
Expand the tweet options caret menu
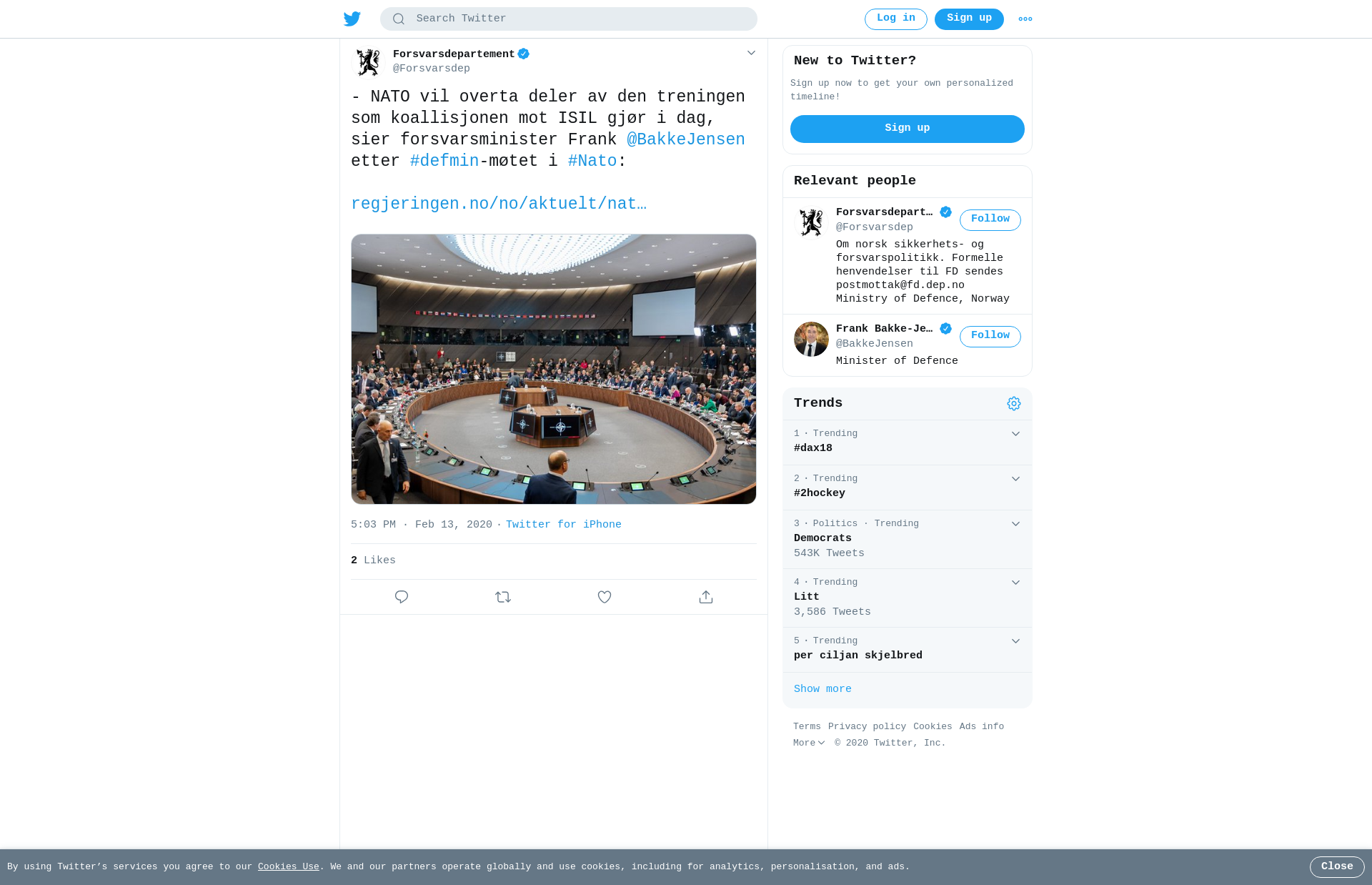(751, 53)
